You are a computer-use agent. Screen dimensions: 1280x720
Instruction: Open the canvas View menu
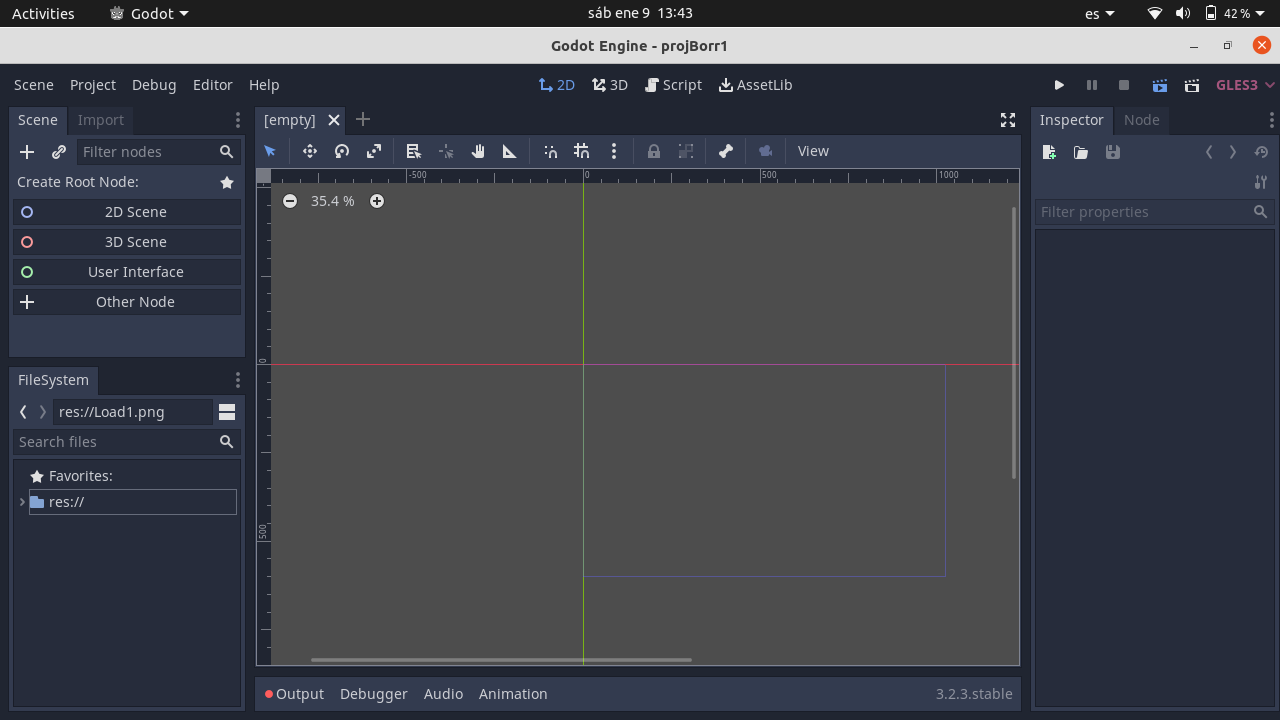(x=813, y=151)
